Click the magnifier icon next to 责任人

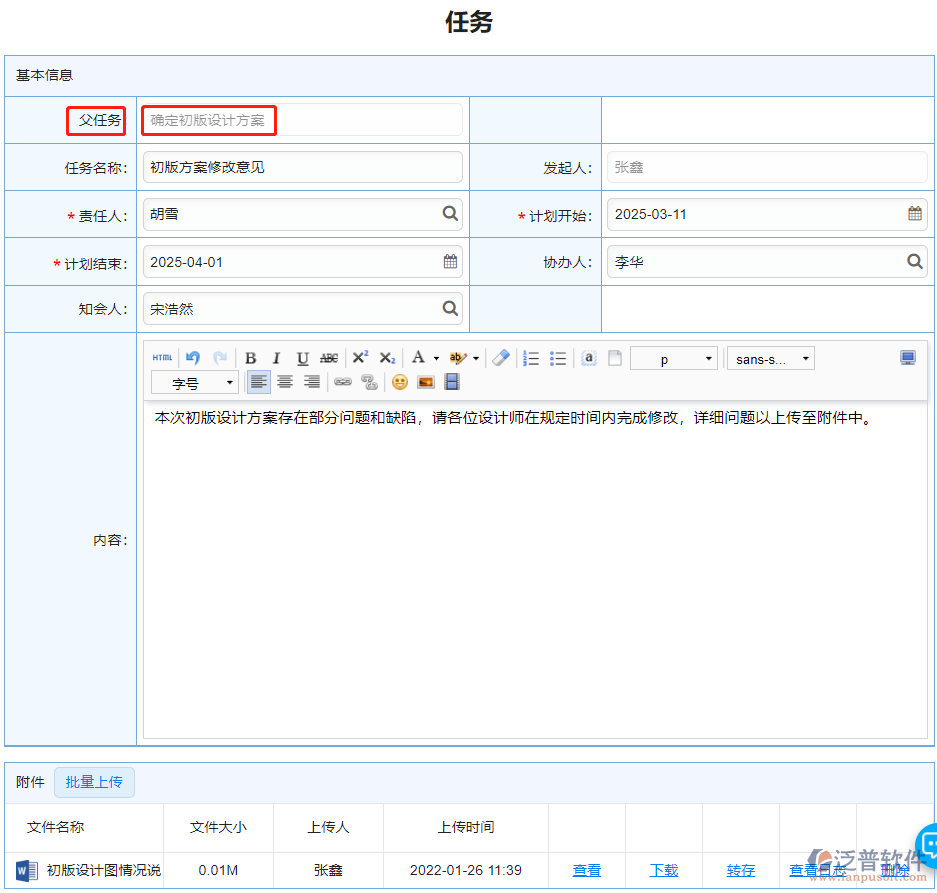click(450, 214)
